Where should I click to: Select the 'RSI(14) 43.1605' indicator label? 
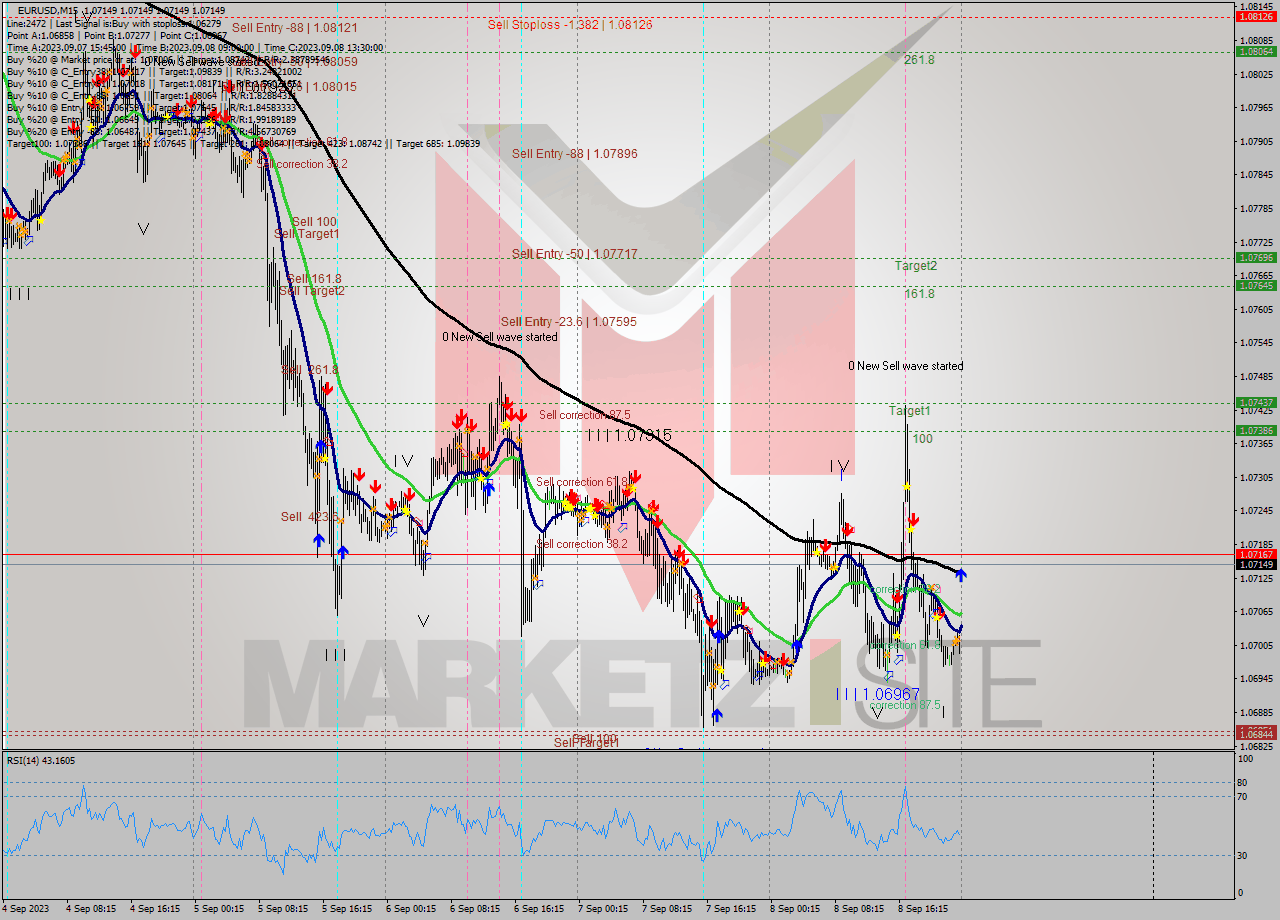(x=41, y=761)
